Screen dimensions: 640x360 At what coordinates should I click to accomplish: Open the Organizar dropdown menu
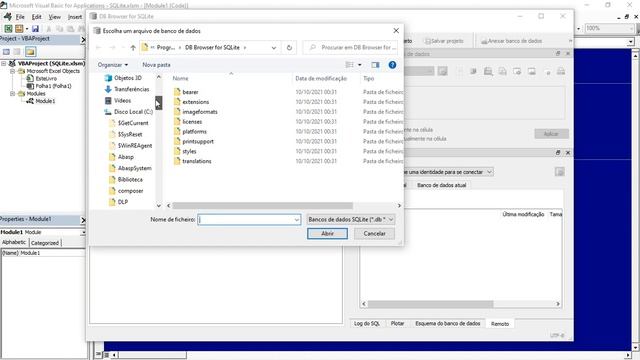tap(113, 65)
